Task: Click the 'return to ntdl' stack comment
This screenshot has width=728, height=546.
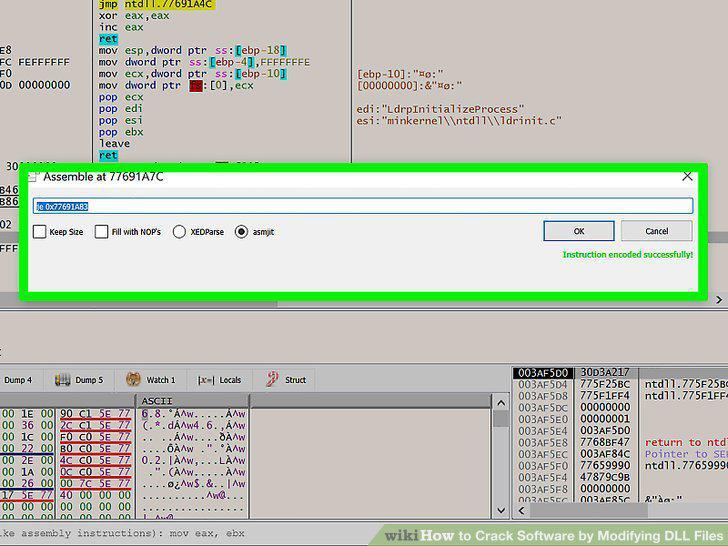Action: pos(686,442)
